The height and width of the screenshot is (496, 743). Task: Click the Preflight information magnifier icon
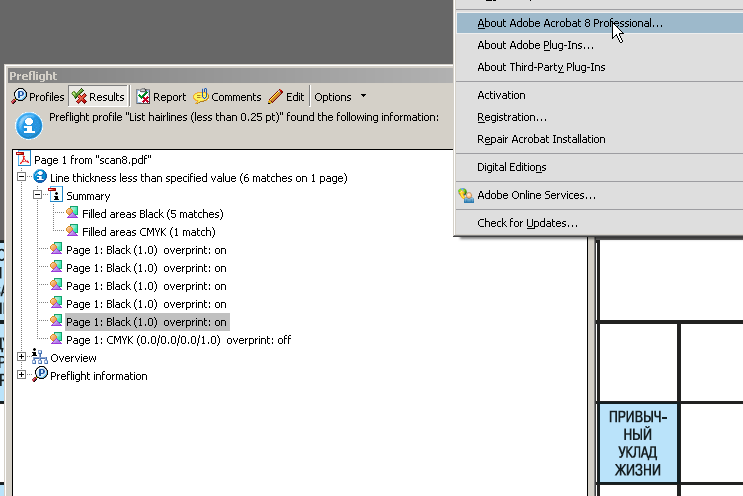coord(40,374)
